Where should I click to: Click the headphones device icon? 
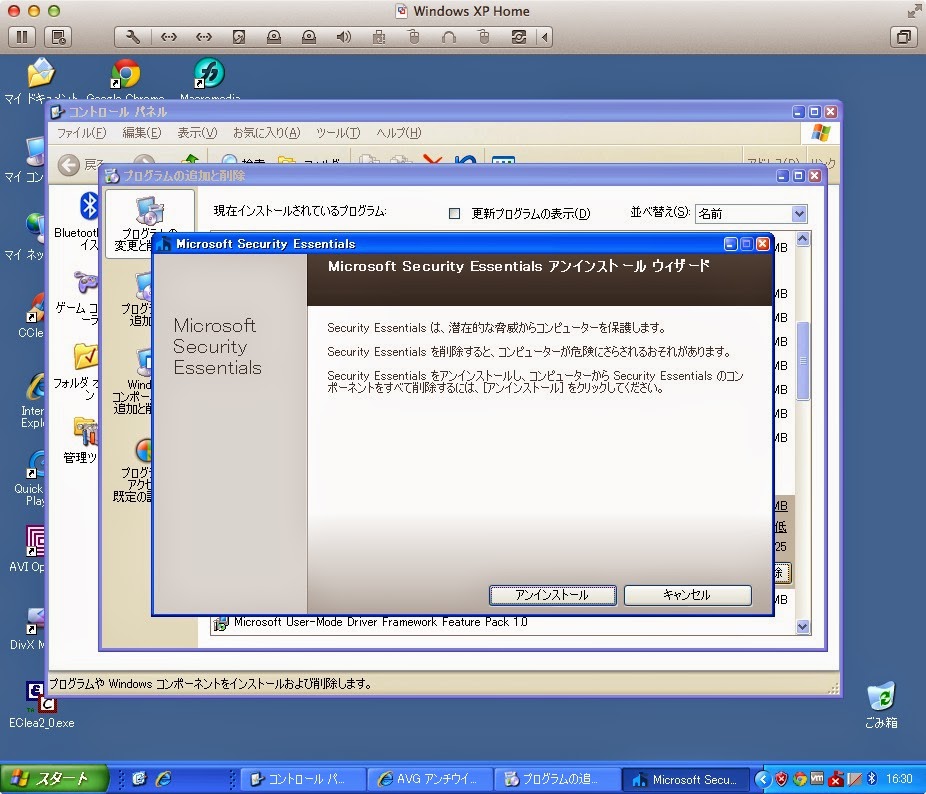(449, 37)
